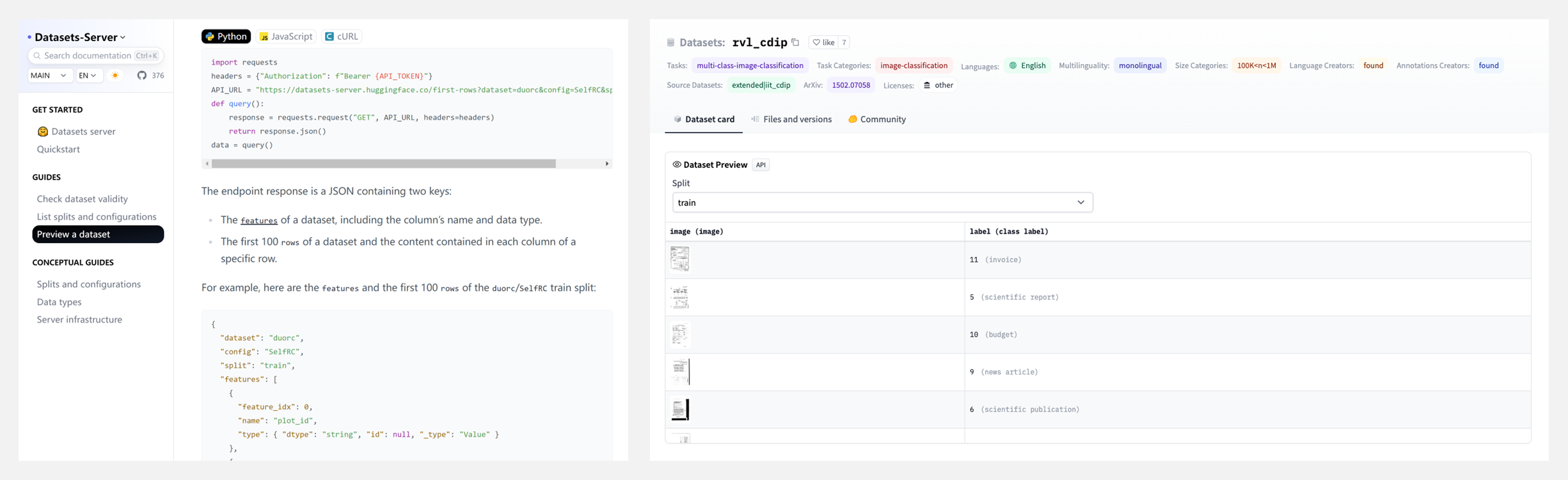This screenshot has width=1568, height=480.
Task: Open the scientific report row thumbnail
Action: pos(679,297)
